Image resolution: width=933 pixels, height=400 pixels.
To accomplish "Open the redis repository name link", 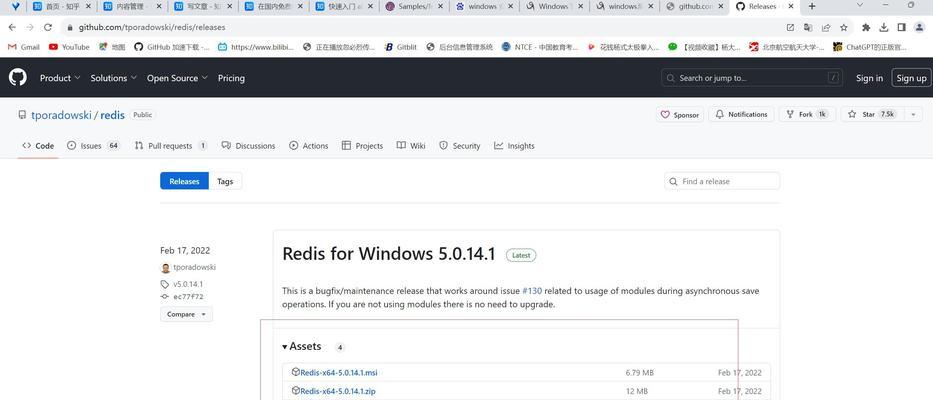I will [112, 115].
